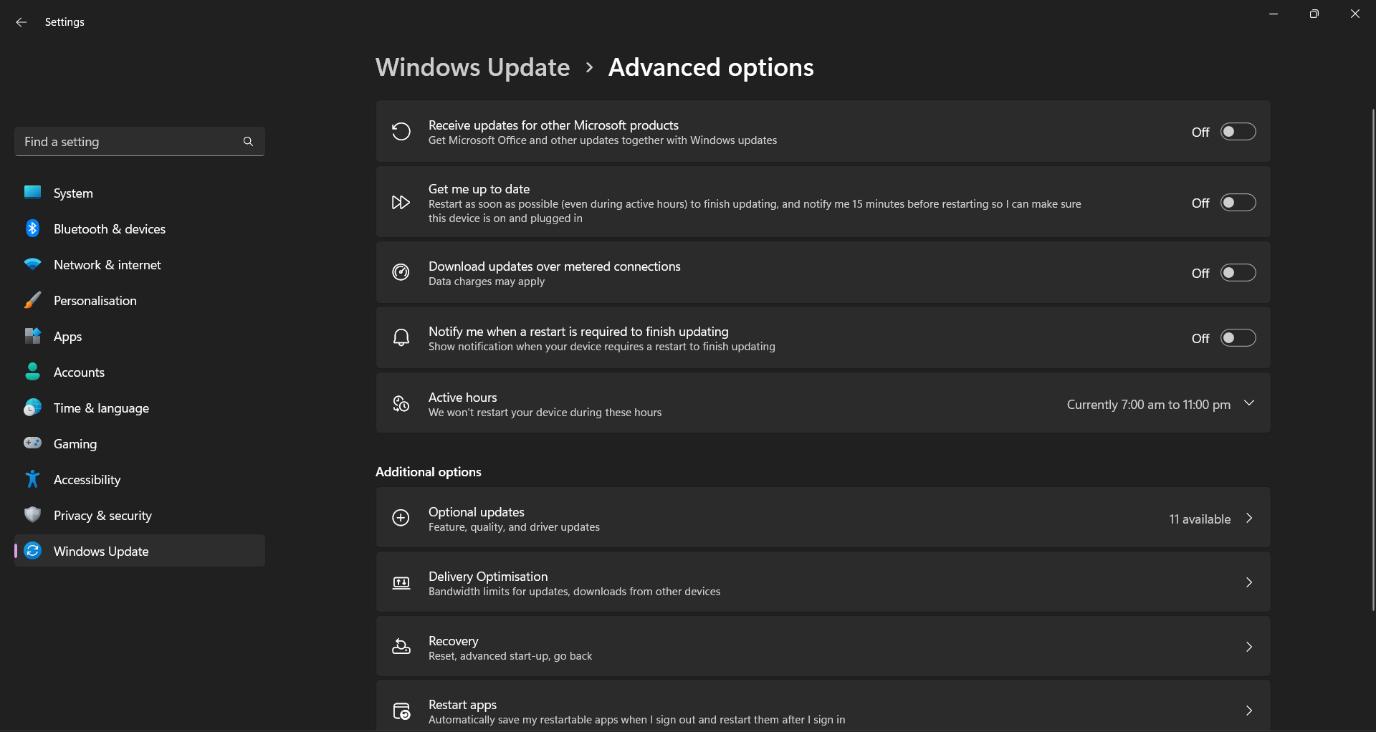Expand the Restart apps section

coord(1248,710)
